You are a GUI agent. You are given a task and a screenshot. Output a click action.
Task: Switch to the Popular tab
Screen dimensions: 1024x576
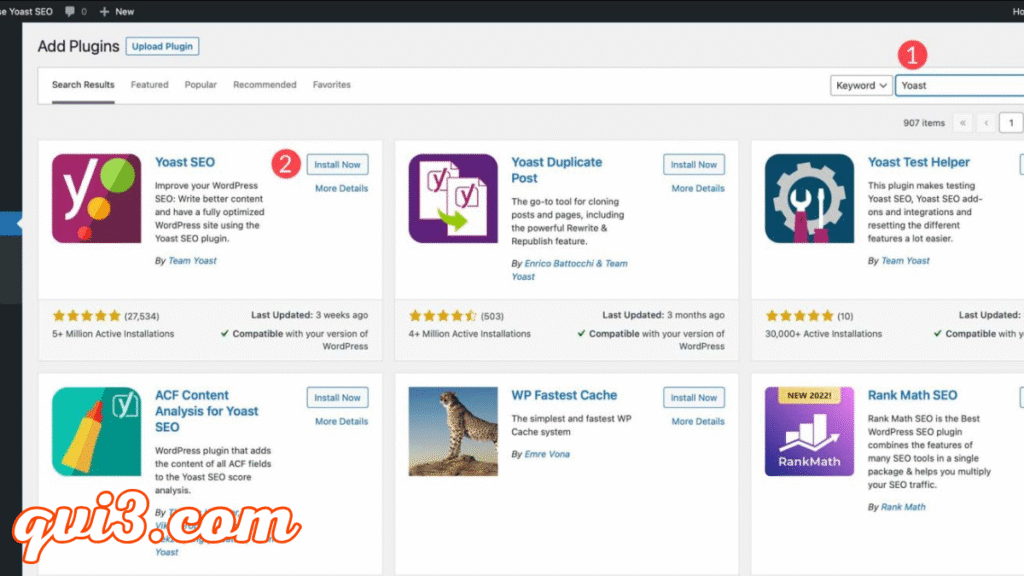pyautogui.click(x=200, y=85)
